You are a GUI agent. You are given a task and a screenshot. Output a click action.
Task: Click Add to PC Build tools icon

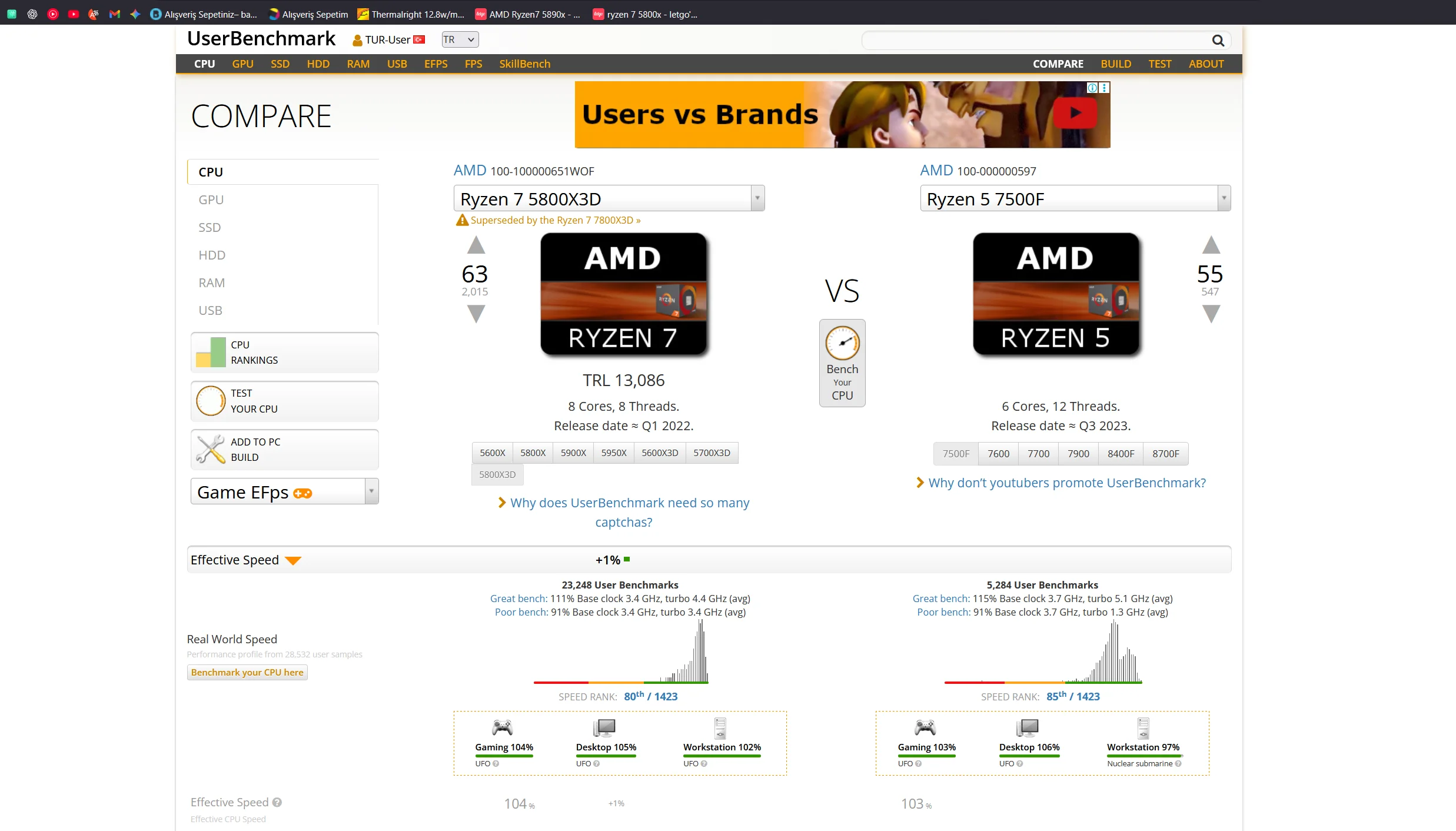pos(211,449)
